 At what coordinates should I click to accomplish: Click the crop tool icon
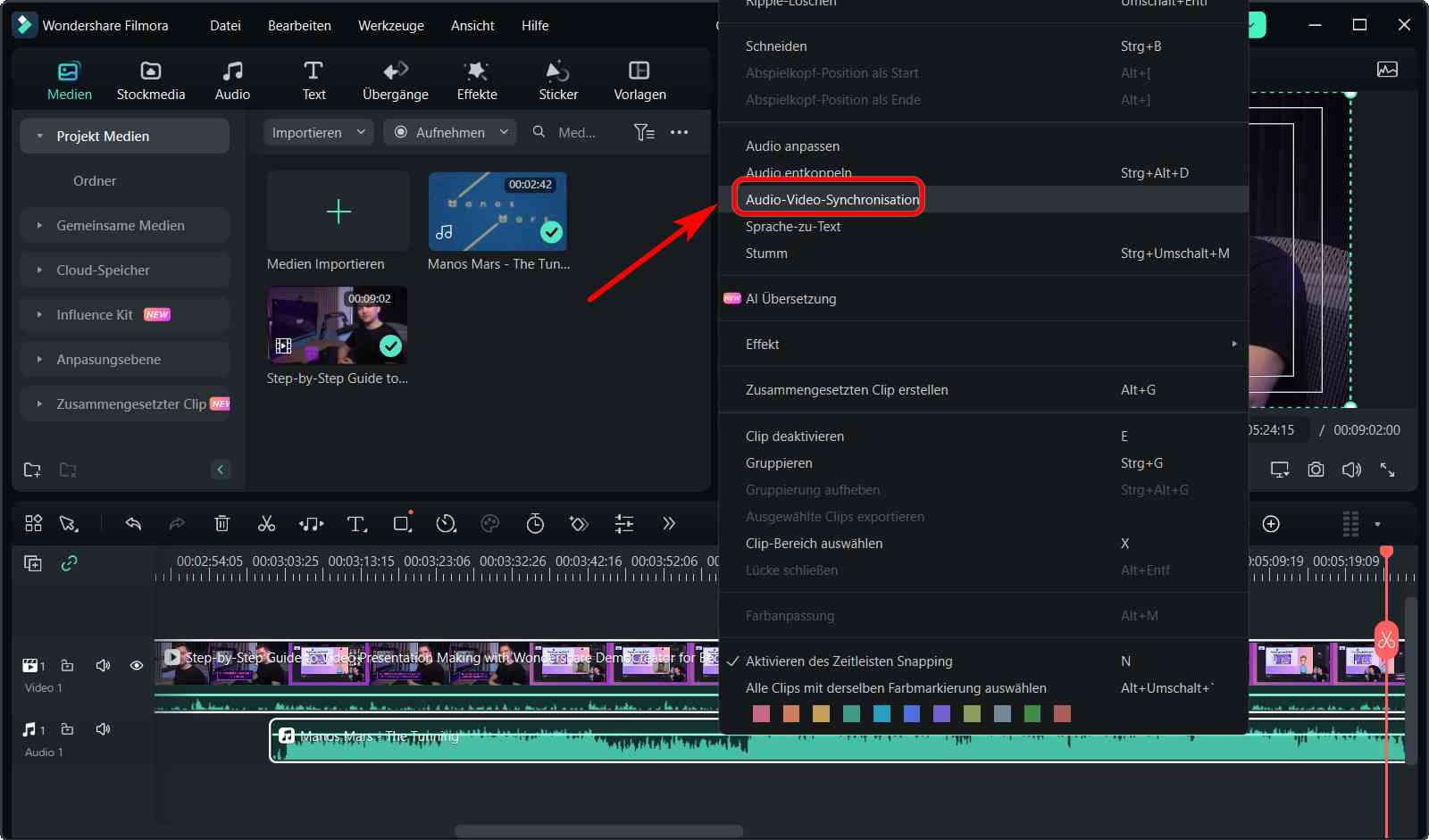tap(403, 524)
